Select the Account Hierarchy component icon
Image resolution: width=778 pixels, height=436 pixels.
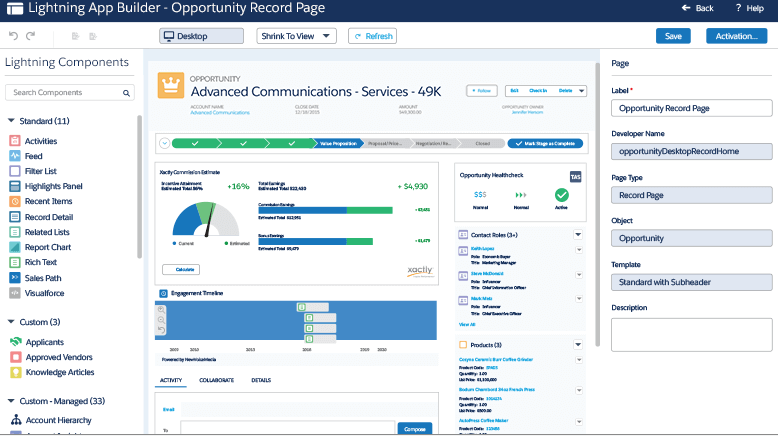coord(16,420)
